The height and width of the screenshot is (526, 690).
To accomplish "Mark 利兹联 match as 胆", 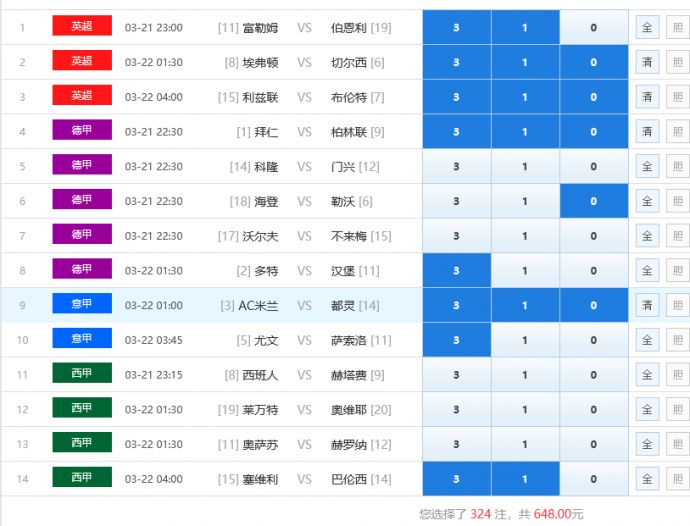I will pos(677,97).
